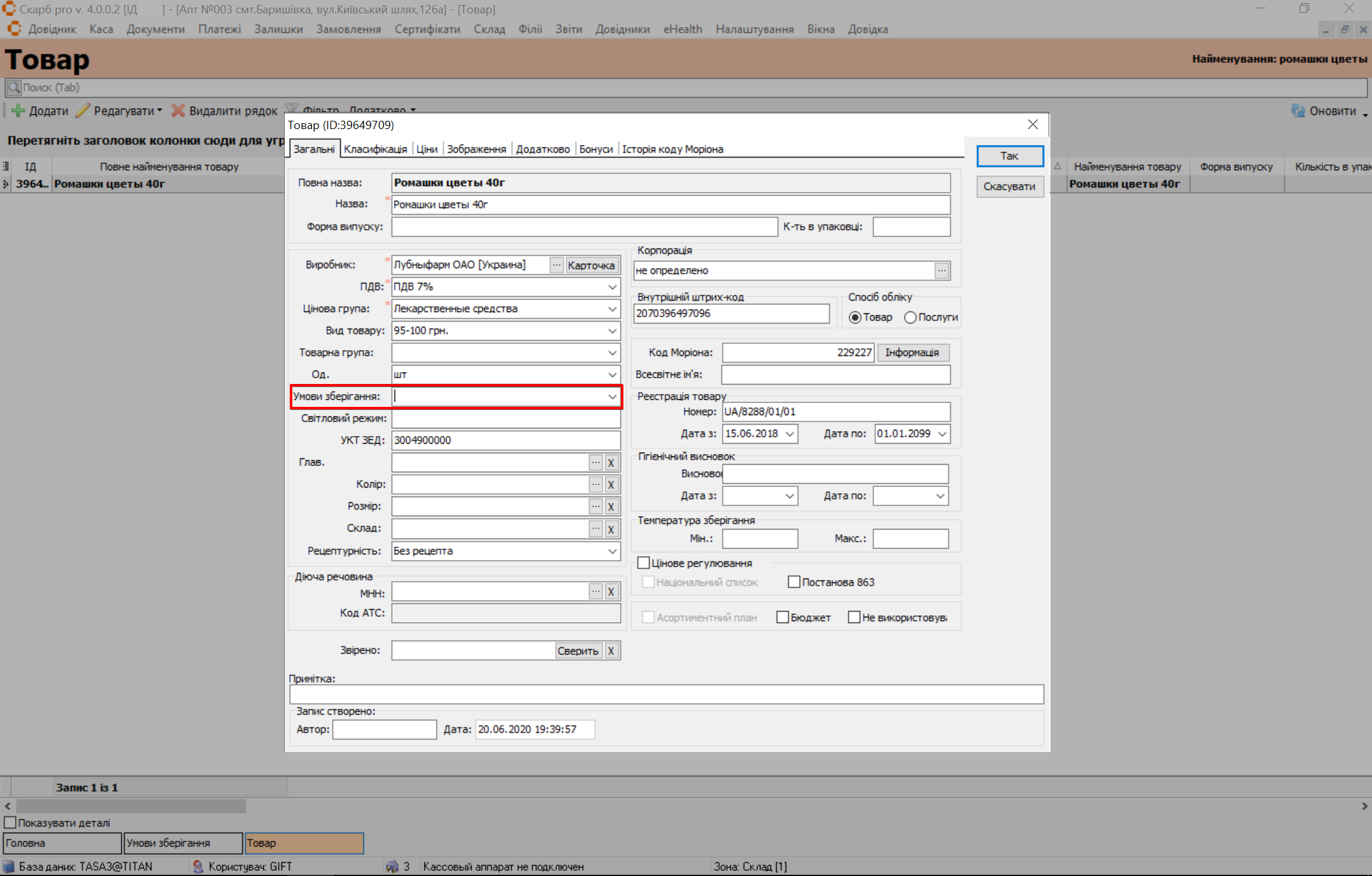Click the red X Видалити рядок icon

pyautogui.click(x=178, y=111)
